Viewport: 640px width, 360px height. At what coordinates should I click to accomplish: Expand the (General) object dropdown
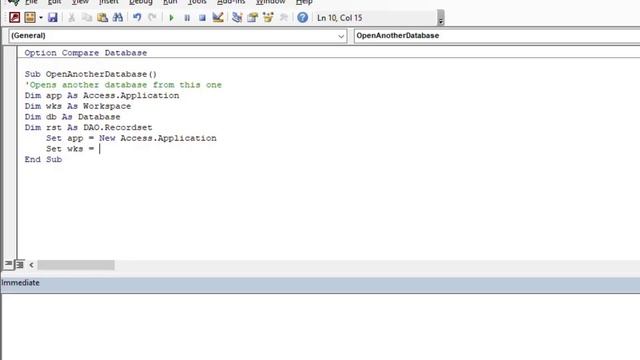coord(341,36)
